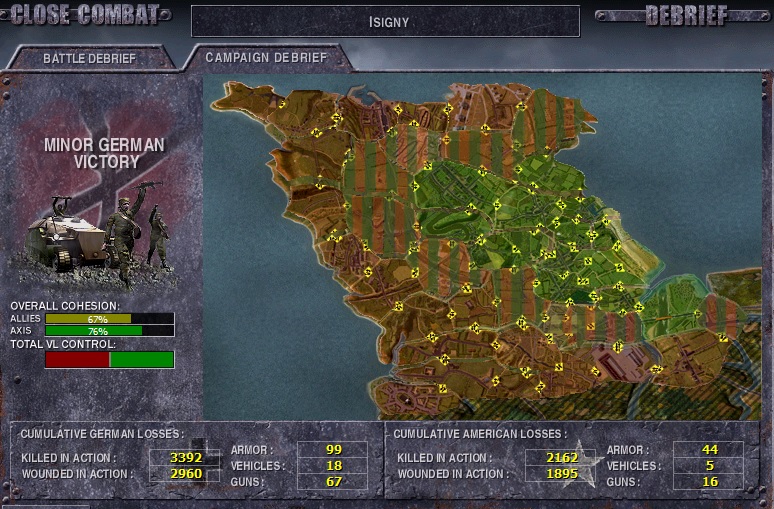Click the Isigny map title bar
The image size is (774, 509).
tap(385, 21)
